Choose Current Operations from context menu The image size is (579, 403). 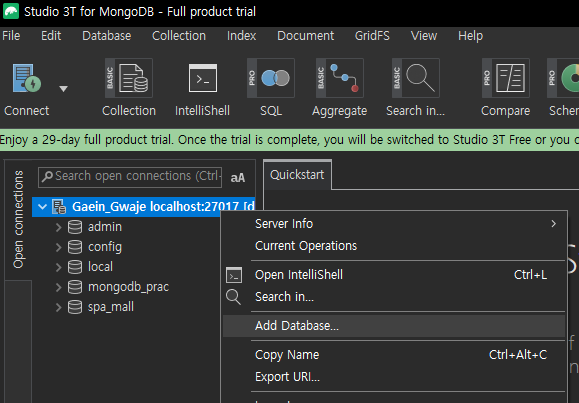[394, 246]
